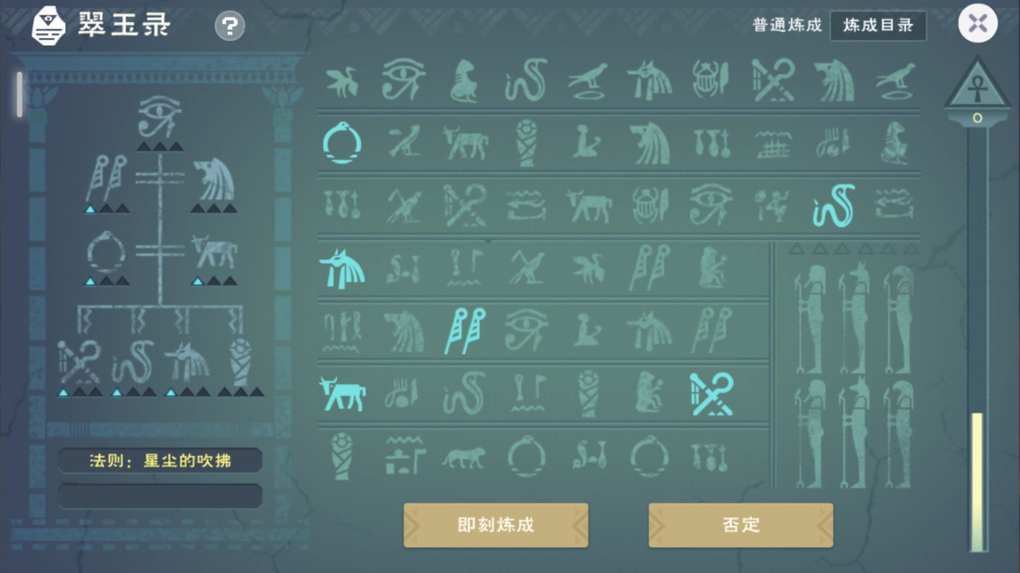Close the 翠玉录 screen with X

pyautogui.click(x=978, y=24)
